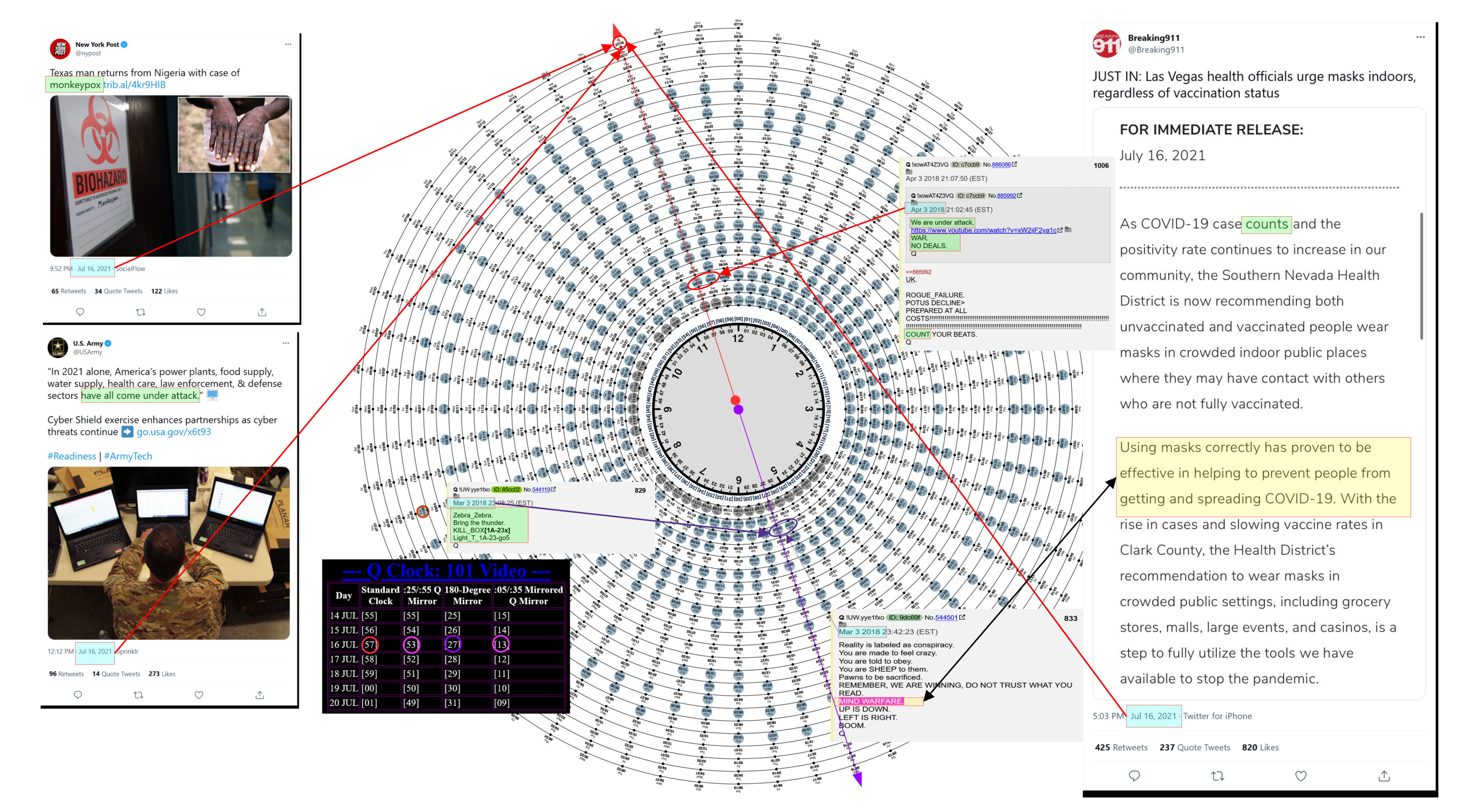Open the Breaking911 profile avatar

click(x=1107, y=44)
